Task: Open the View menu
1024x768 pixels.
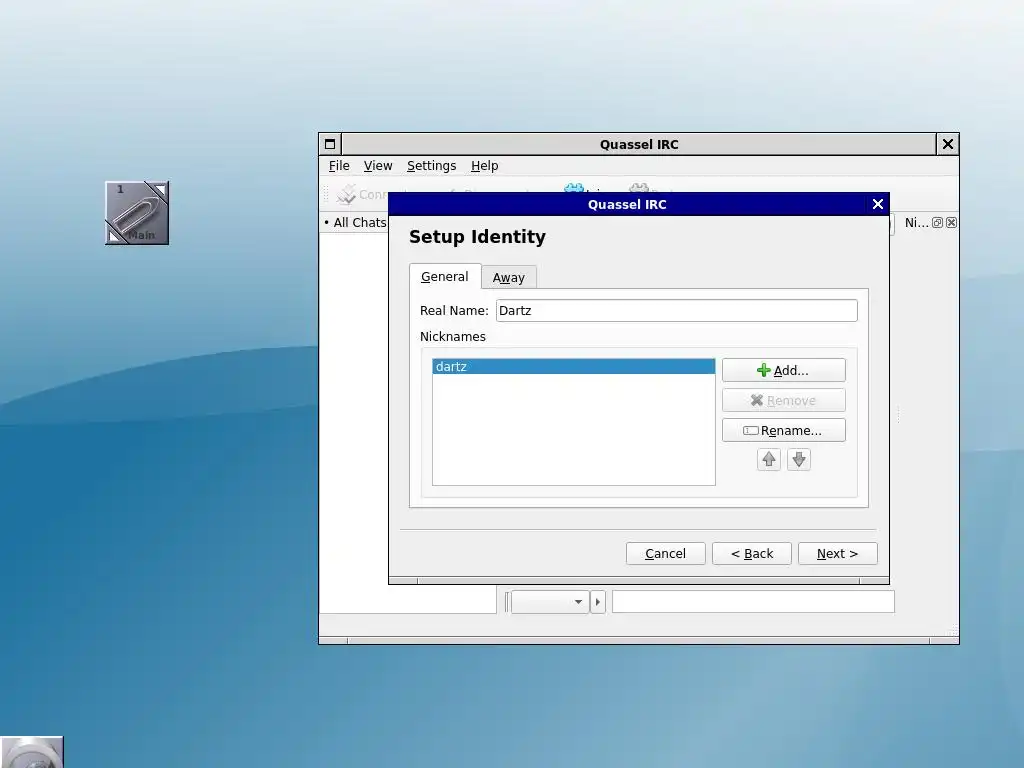Action: [377, 166]
